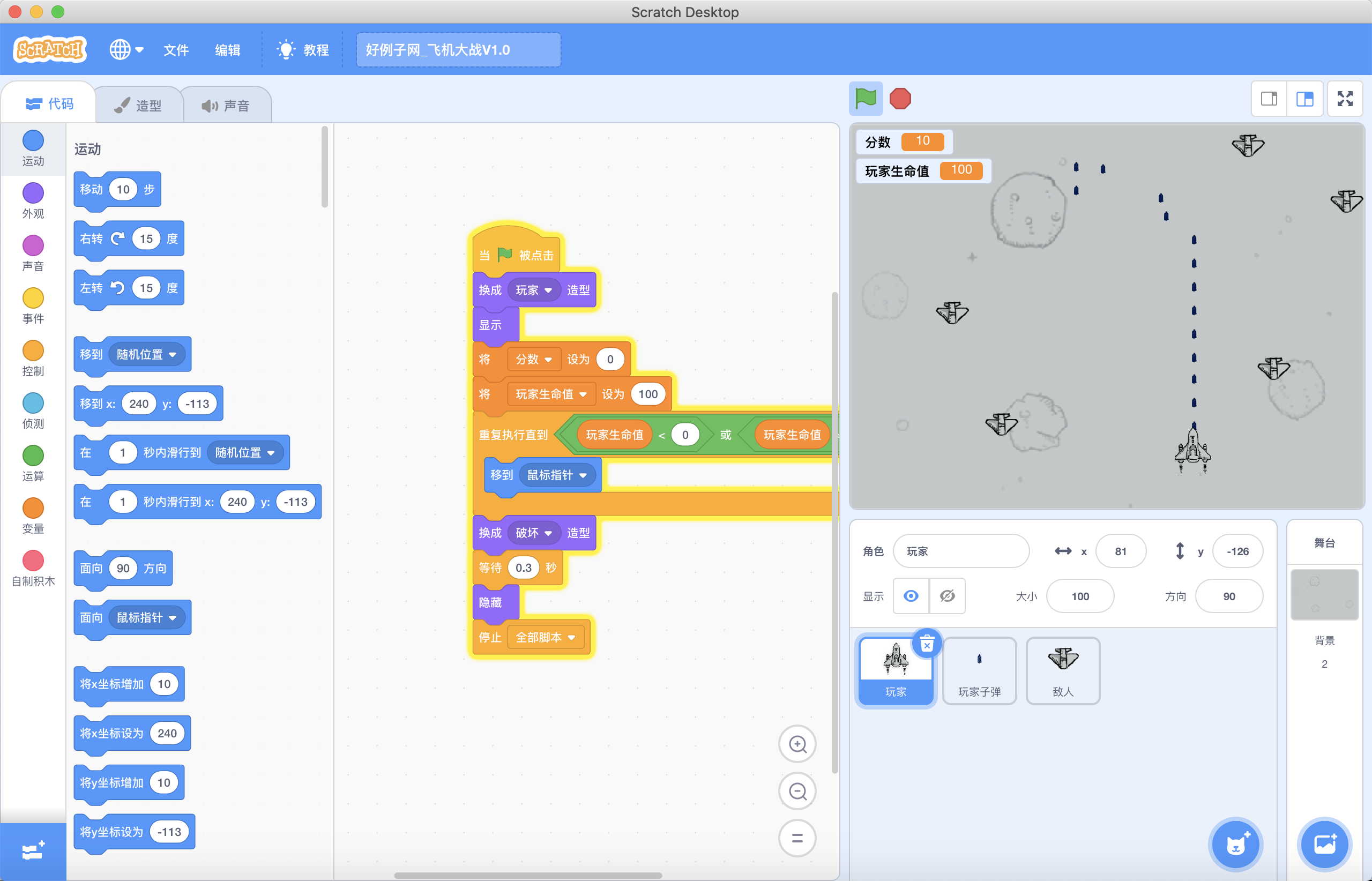1372x881 pixels.
Task: Click the choose a backdrop button
Action: pos(1324,845)
